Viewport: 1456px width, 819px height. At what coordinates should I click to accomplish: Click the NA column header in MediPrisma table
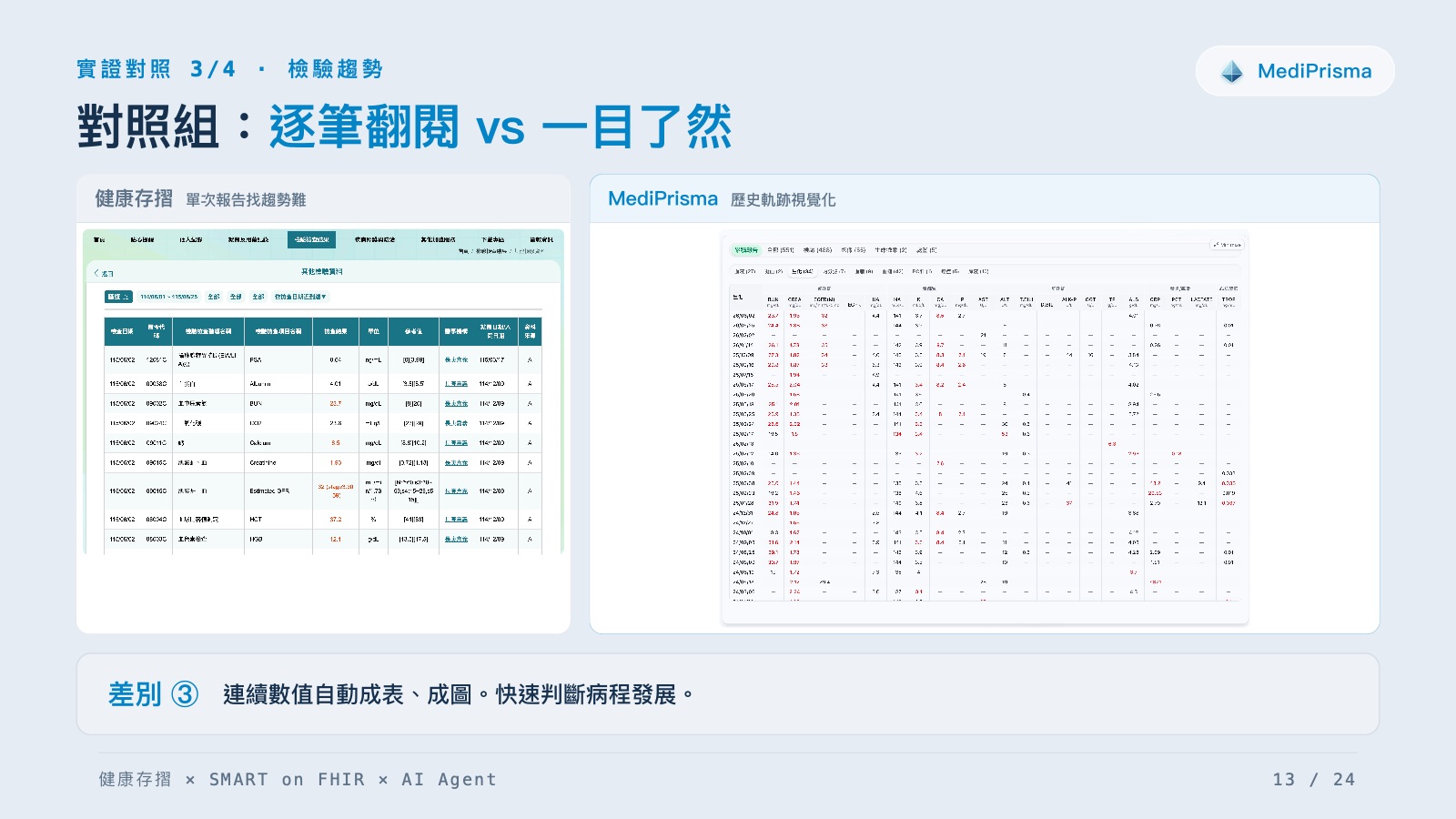[897, 299]
